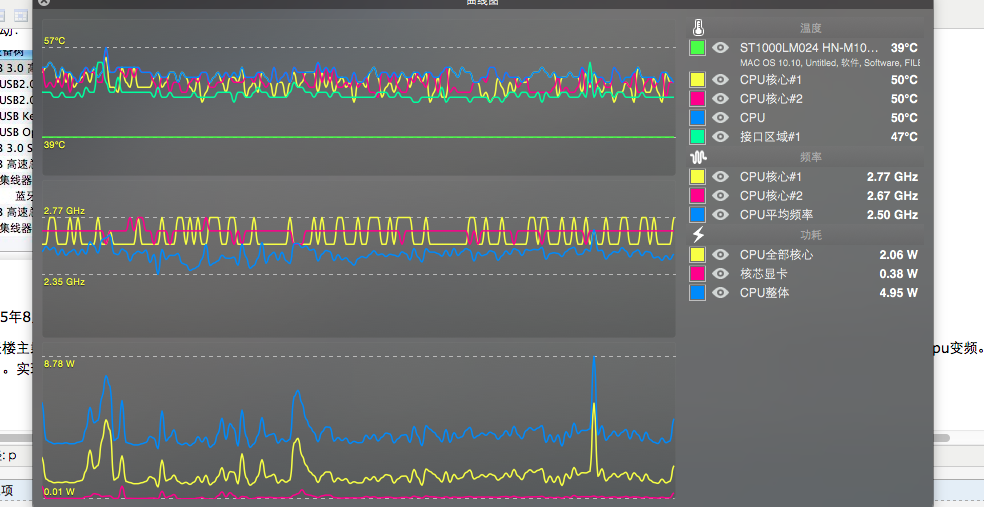Toggle eye for CPU核心#2 2.67 GHz

pos(720,196)
